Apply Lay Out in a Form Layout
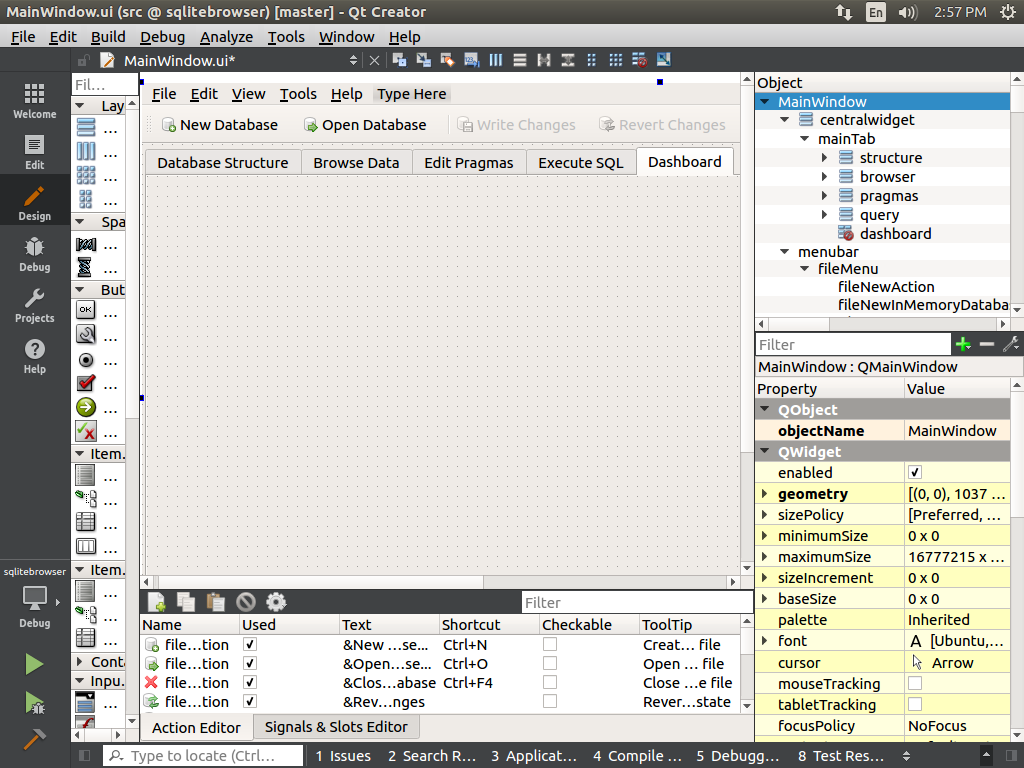 click(592, 60)
